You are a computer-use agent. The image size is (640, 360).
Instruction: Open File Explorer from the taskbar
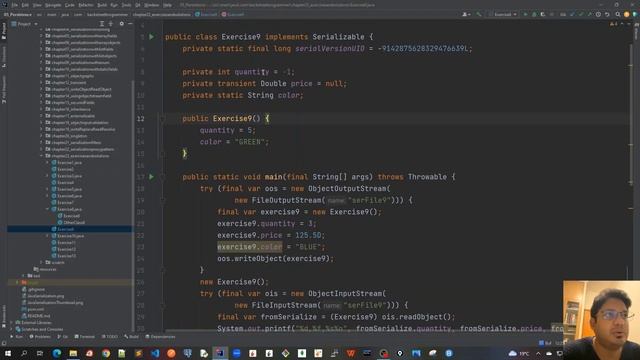click(x=73, y=353)
